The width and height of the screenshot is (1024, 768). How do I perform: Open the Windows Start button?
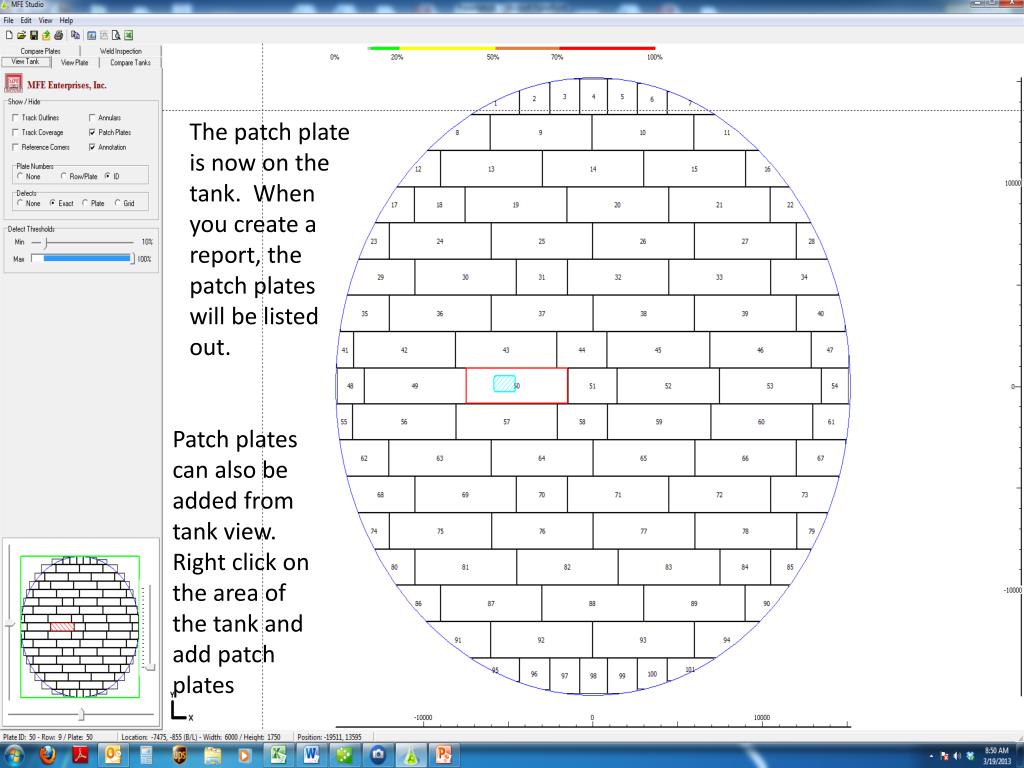(x=13, y=756)
